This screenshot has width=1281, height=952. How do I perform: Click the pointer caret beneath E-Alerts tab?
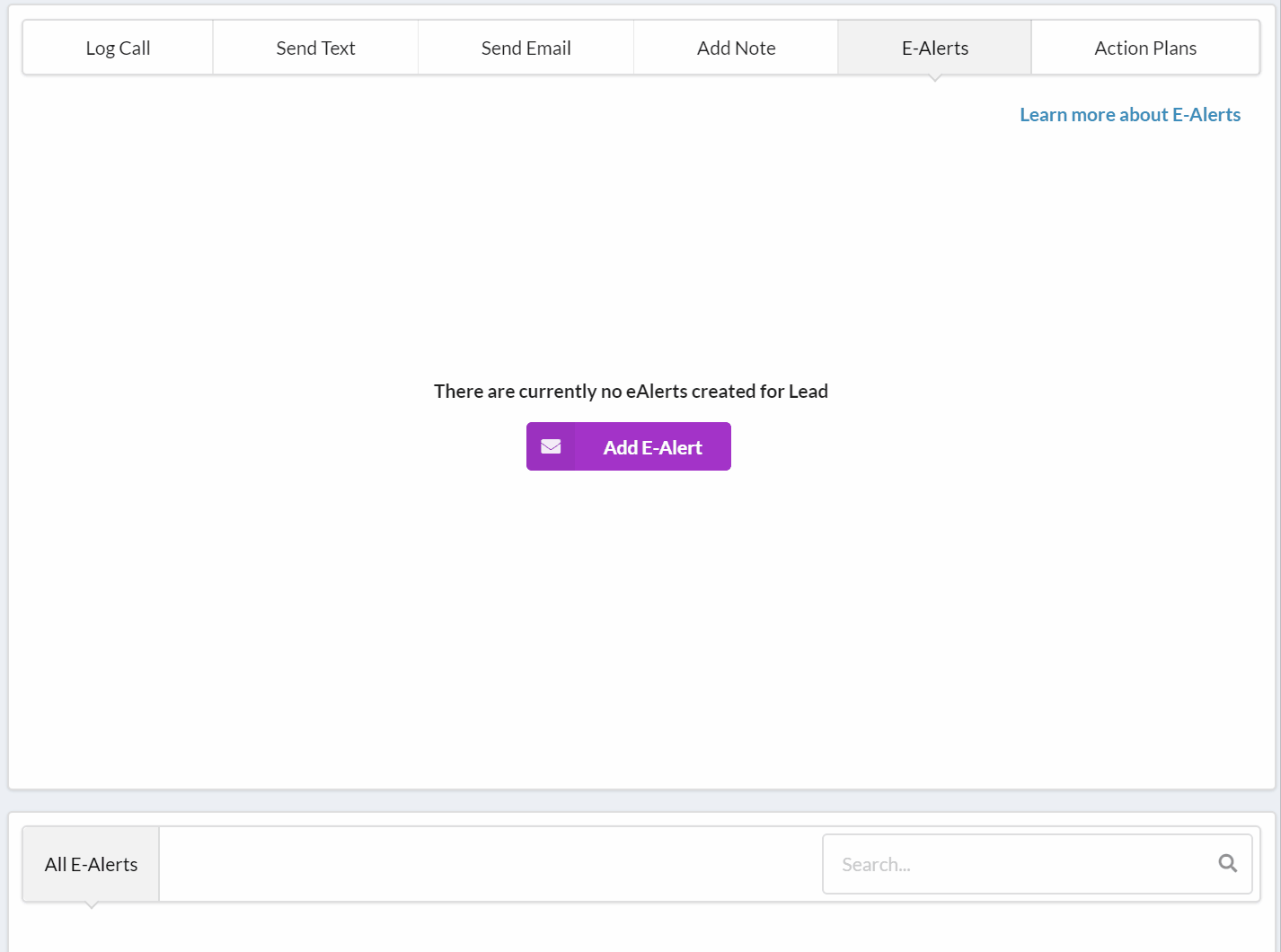pyautogui.click(x=935, y=78)
